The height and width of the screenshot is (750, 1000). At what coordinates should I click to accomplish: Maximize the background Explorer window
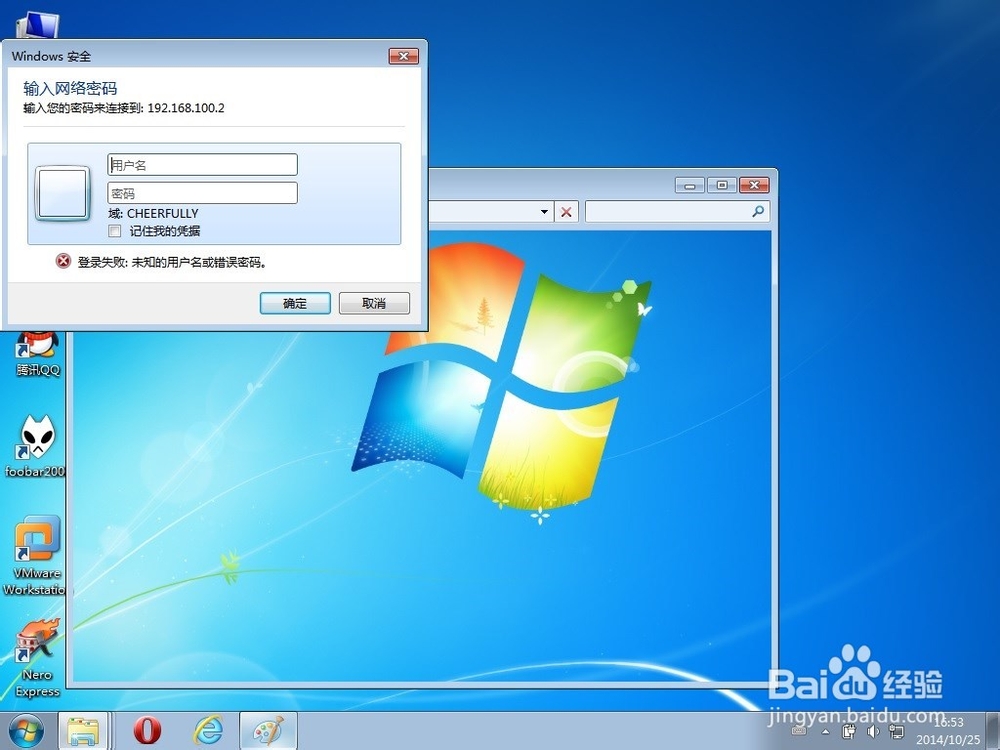coord(721,185)
